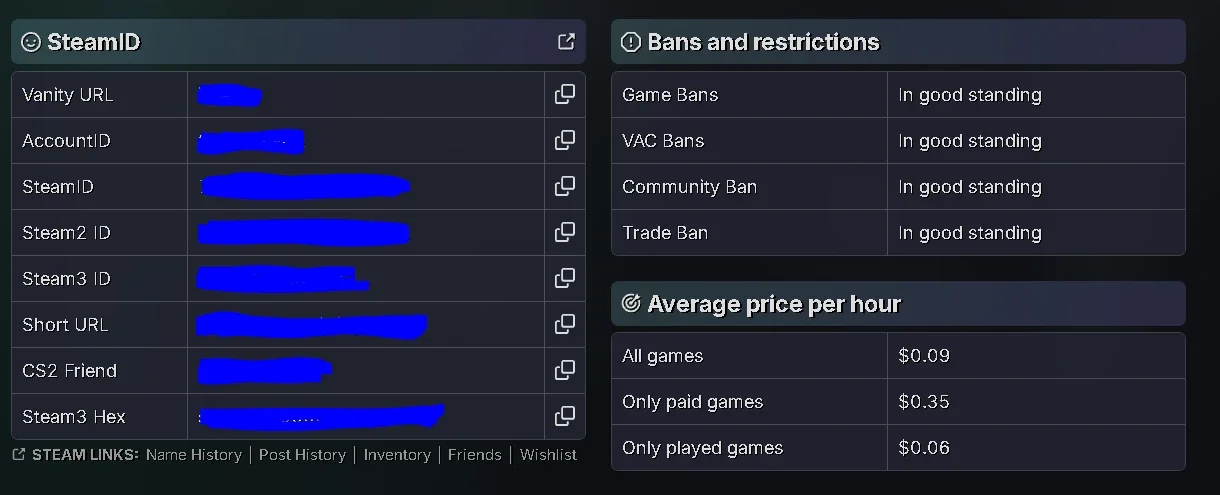Copy the Steam2 ID value
The height and width of the screenshot is (495, 1220).
coord(565,232)
